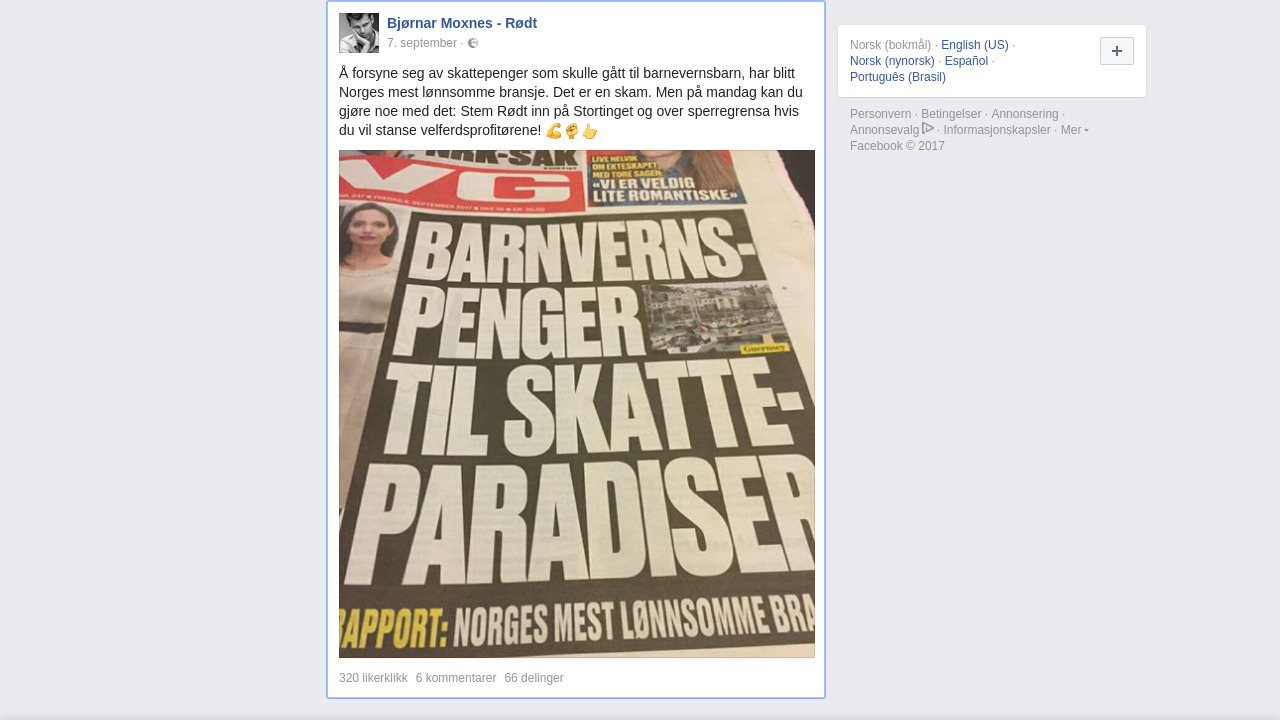The width and height of the screenshot is (1280, 720).
Task: Switch language to English (US)
Action: [x=975, y=45]
